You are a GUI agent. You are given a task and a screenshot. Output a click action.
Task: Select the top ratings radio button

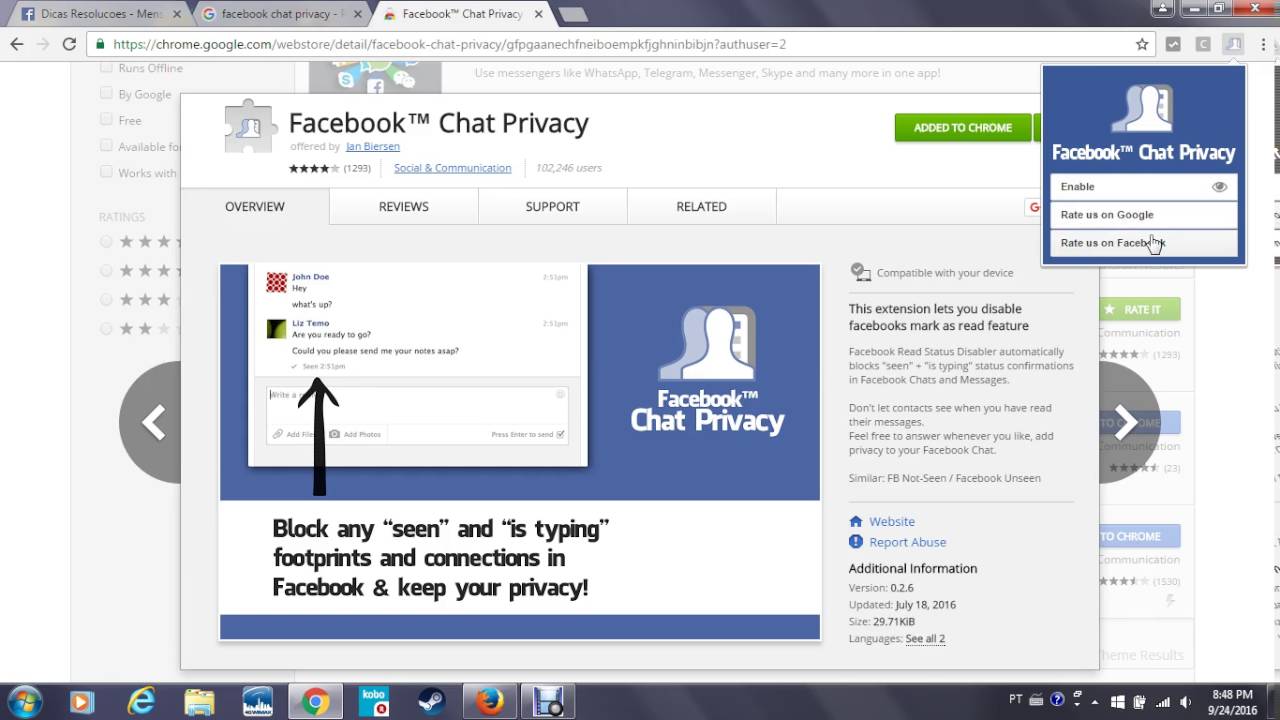[x=106, y=241]
